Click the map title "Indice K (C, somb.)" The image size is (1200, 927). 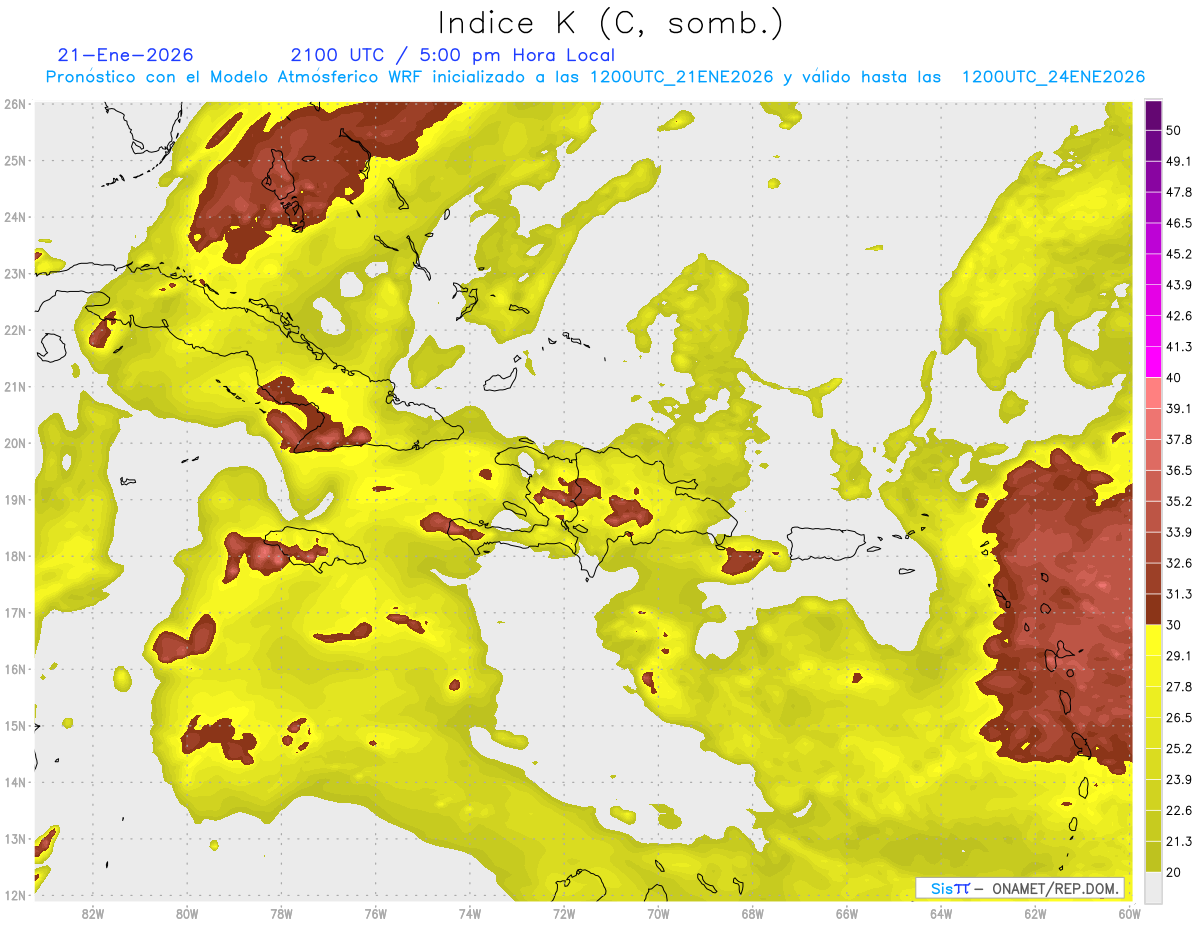pos(611,23)
